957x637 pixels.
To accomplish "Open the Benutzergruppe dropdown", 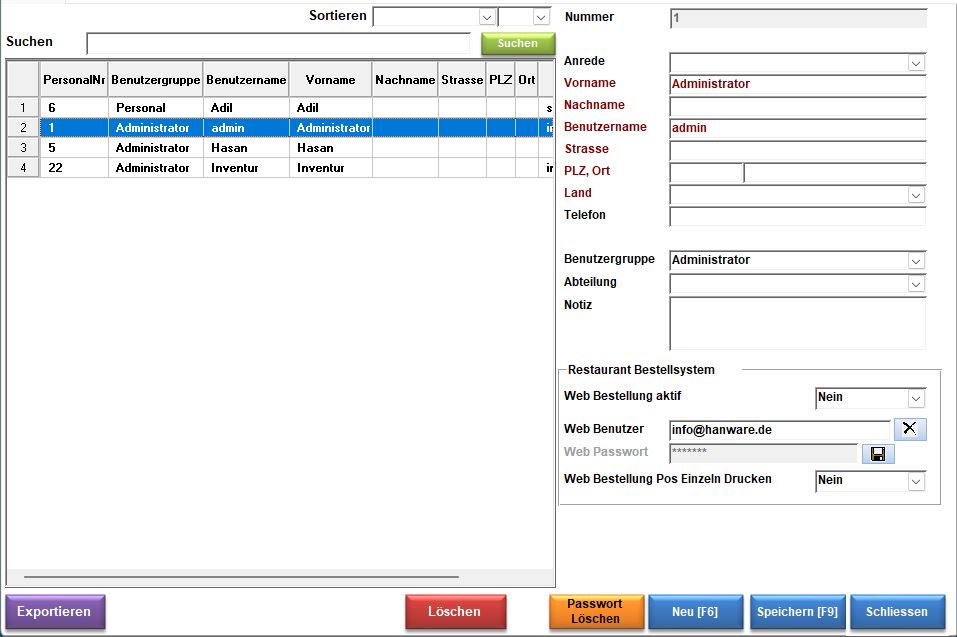I will (915, 261).
